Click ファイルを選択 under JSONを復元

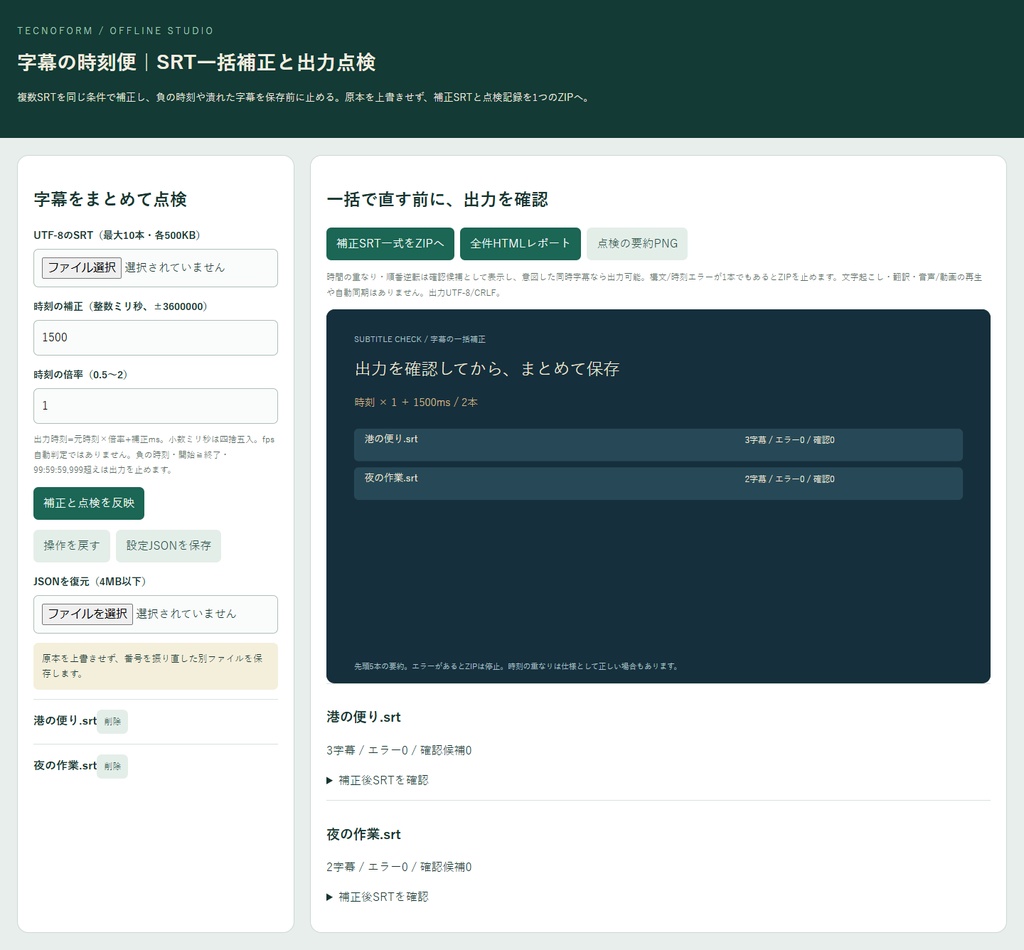click(x=88, y=614)
